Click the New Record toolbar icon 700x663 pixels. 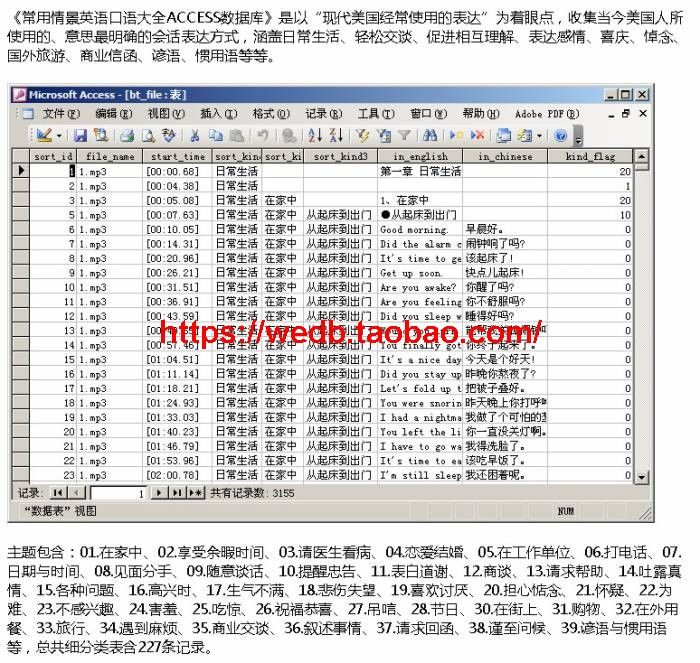[x=456, y=135]
